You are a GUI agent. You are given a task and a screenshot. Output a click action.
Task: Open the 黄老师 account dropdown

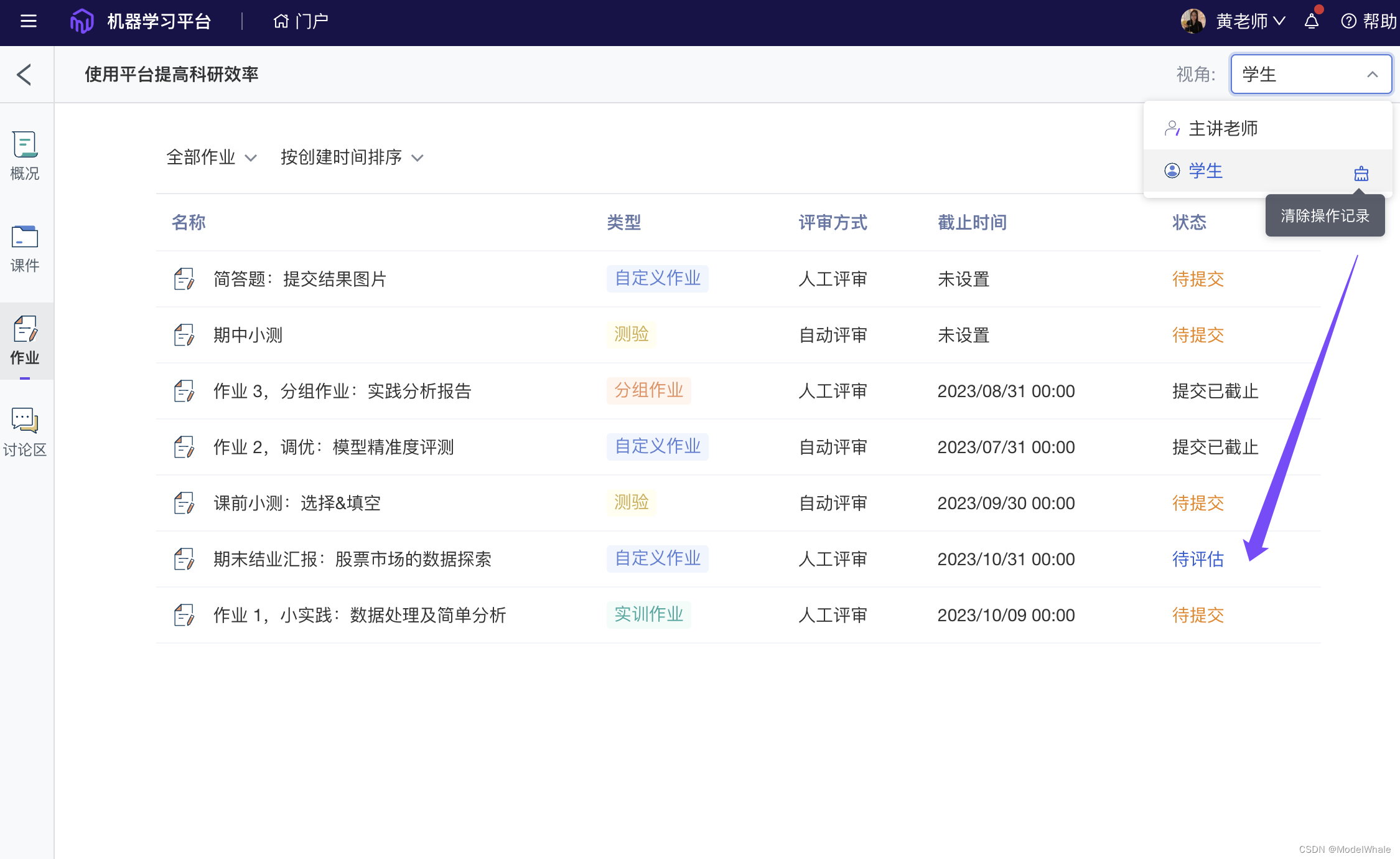[x=1251, y=22]
